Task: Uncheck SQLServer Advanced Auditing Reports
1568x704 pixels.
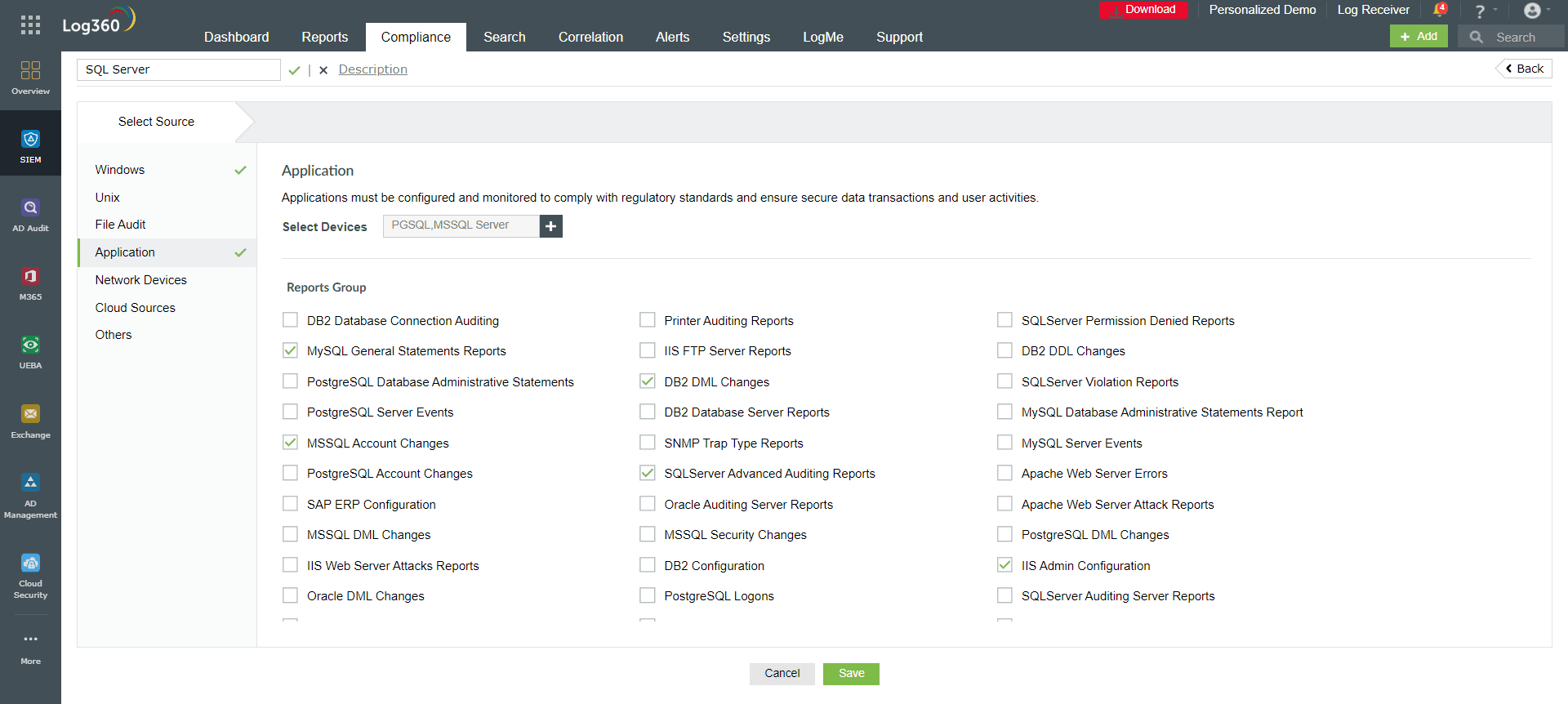Action: click(x=648, y=473)
